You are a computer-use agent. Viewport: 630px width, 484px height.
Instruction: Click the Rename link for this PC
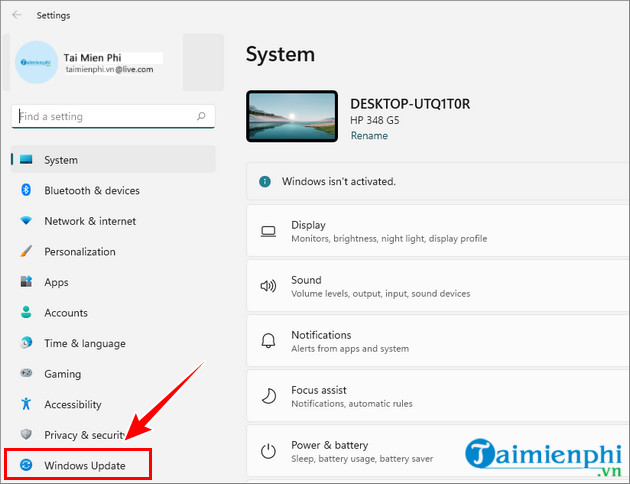pyautogui.click(x=369, y=135)
